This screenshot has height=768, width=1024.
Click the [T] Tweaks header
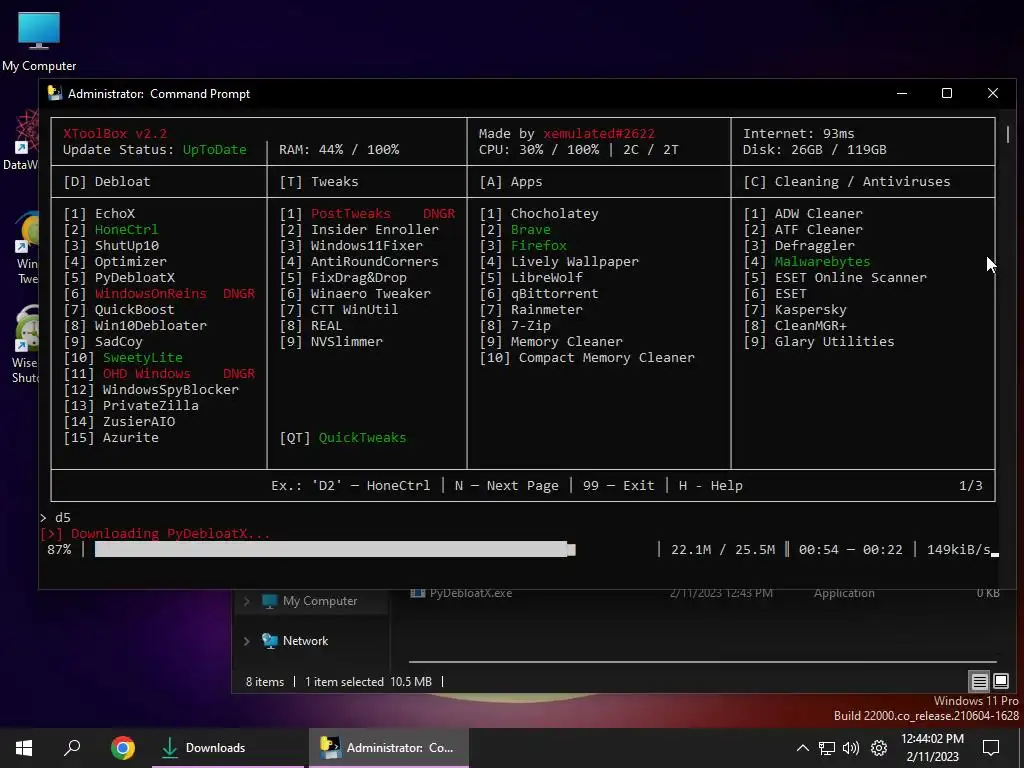[x=319, y=182]
